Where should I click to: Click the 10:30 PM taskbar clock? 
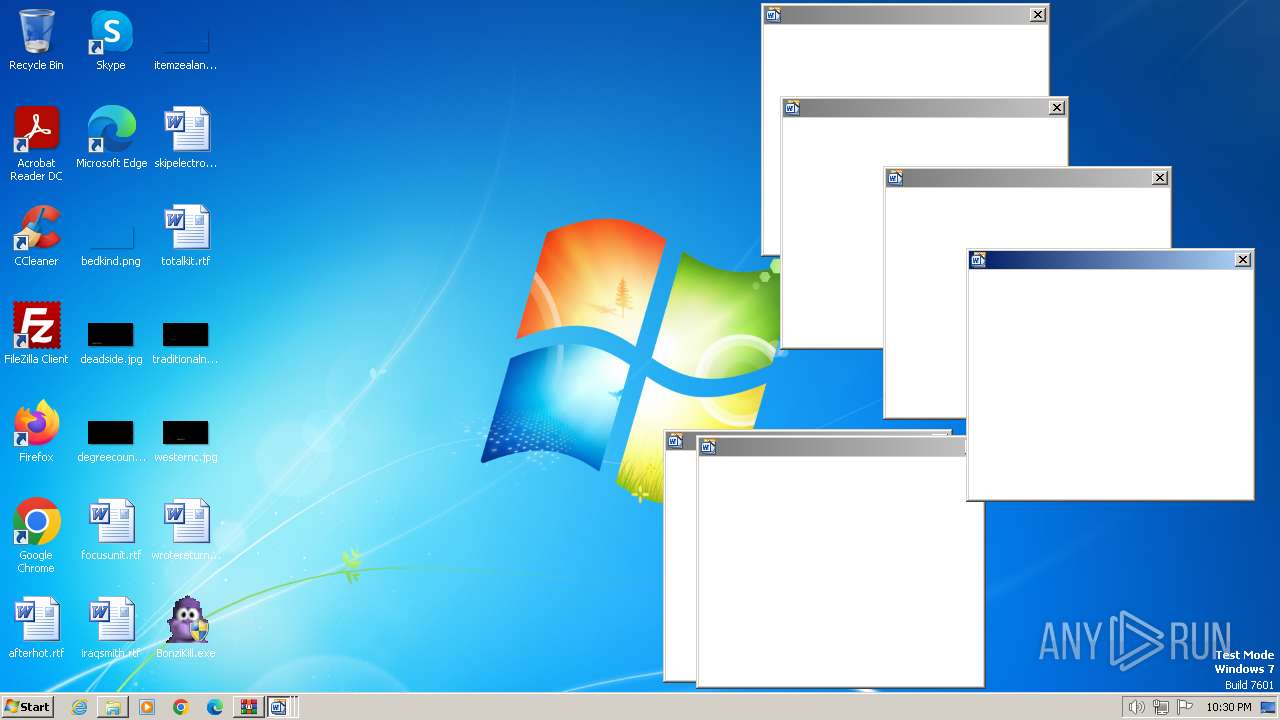tap(1229, 707)
